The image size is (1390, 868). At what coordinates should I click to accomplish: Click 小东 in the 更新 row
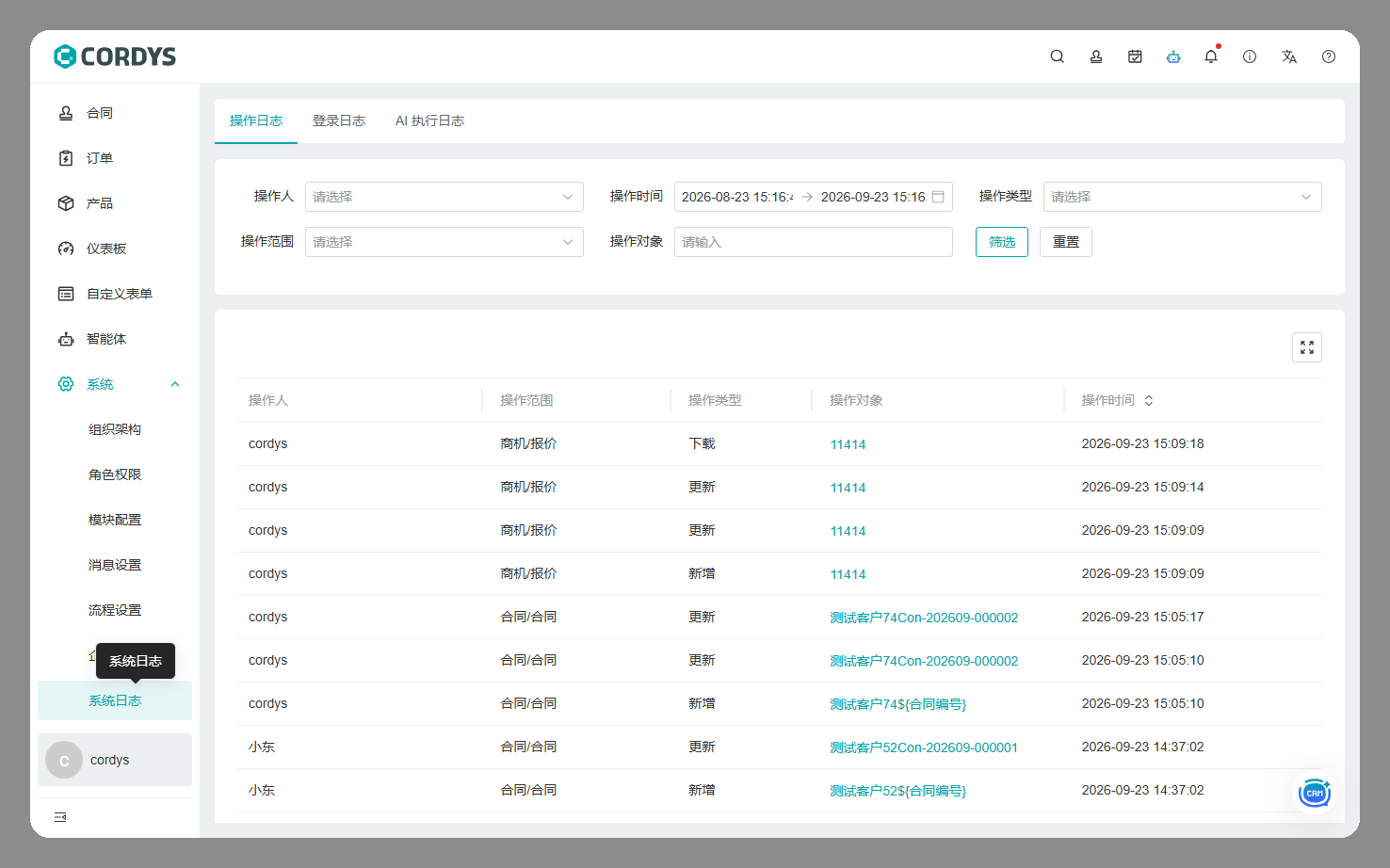[262, 747]
